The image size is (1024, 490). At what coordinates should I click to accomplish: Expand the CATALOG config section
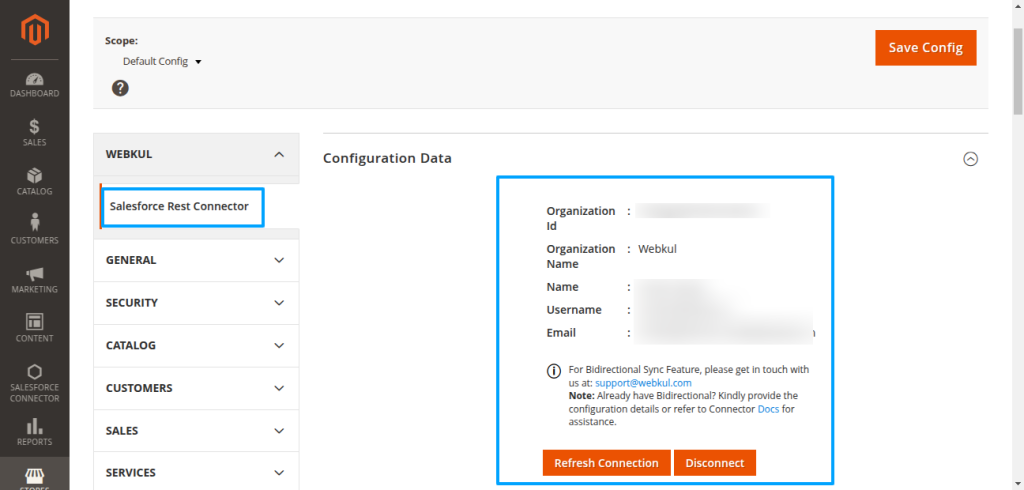(x=197, y=346)
